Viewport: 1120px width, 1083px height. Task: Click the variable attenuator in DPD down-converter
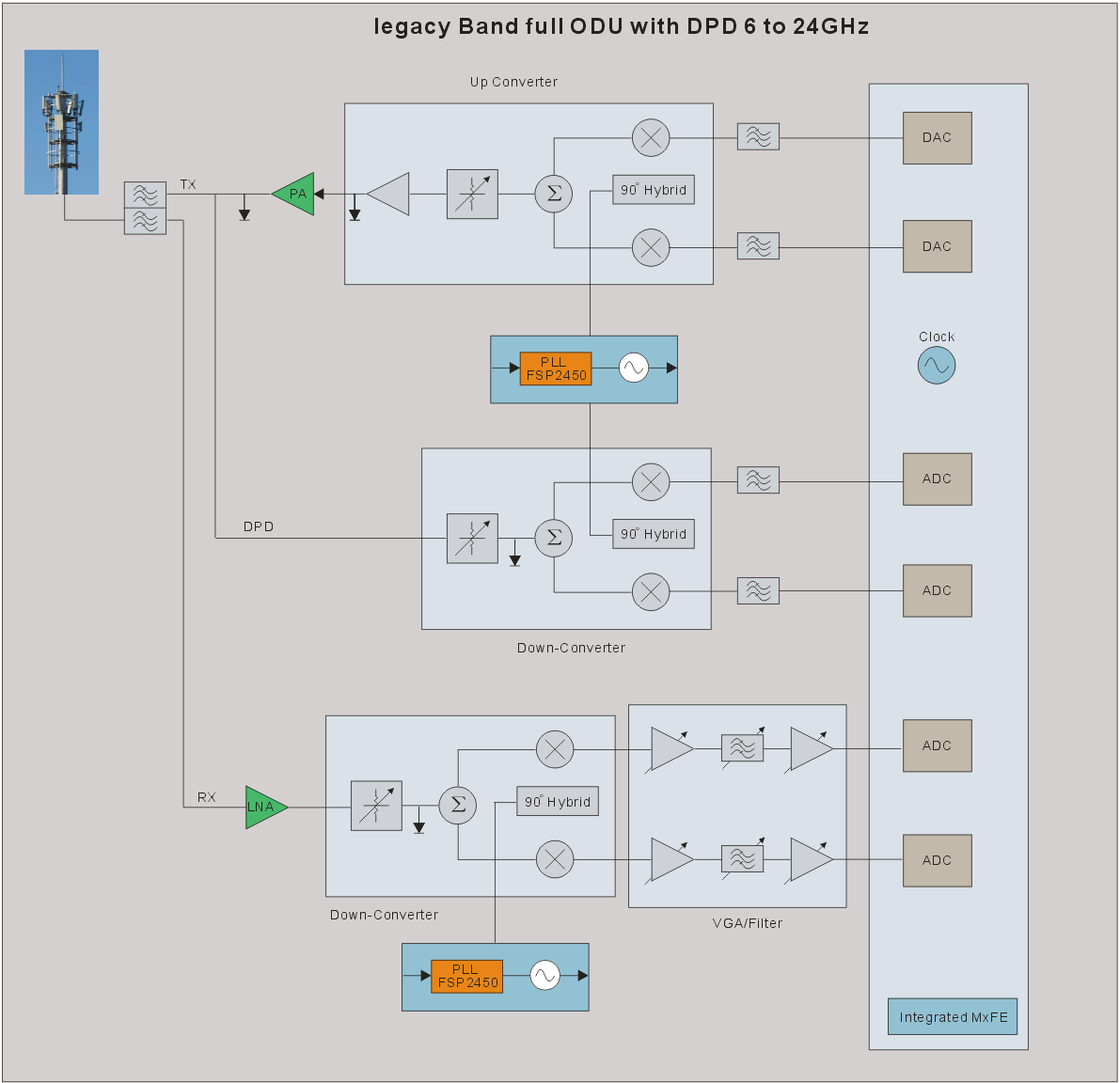(x=472, y=539)
